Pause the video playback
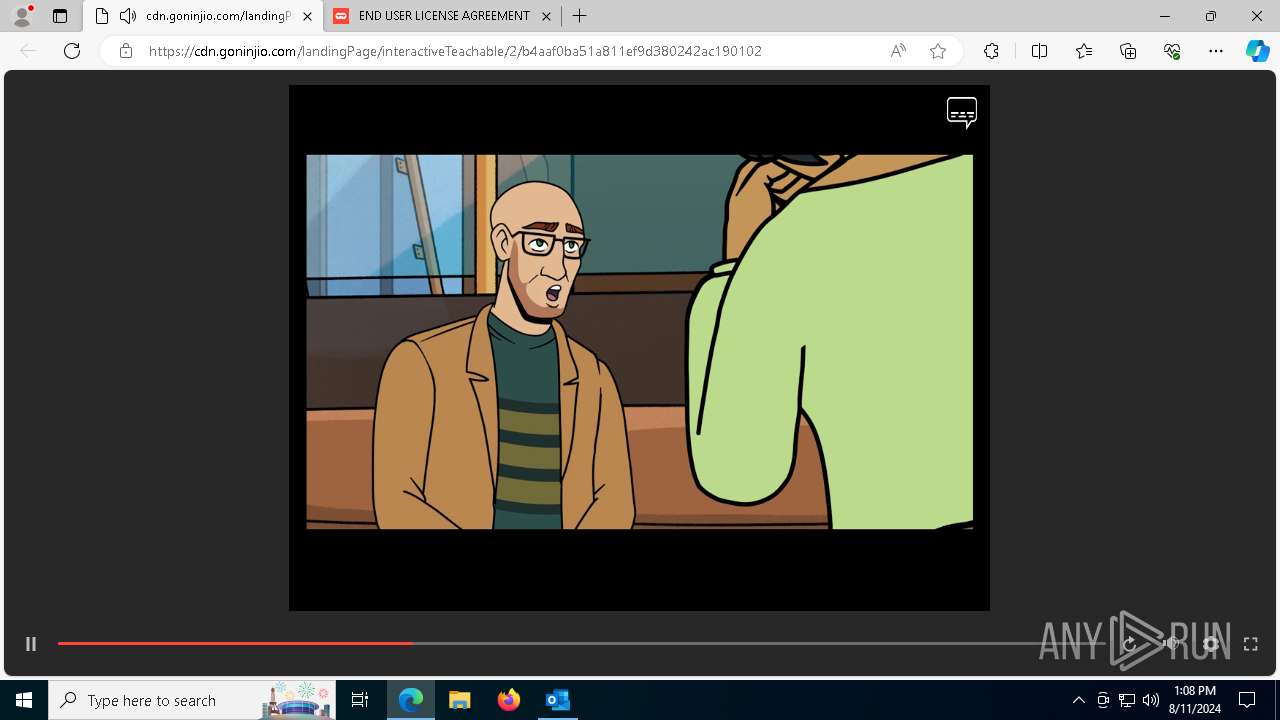Viewport: 1280px width, 720px height. (31, 644)
